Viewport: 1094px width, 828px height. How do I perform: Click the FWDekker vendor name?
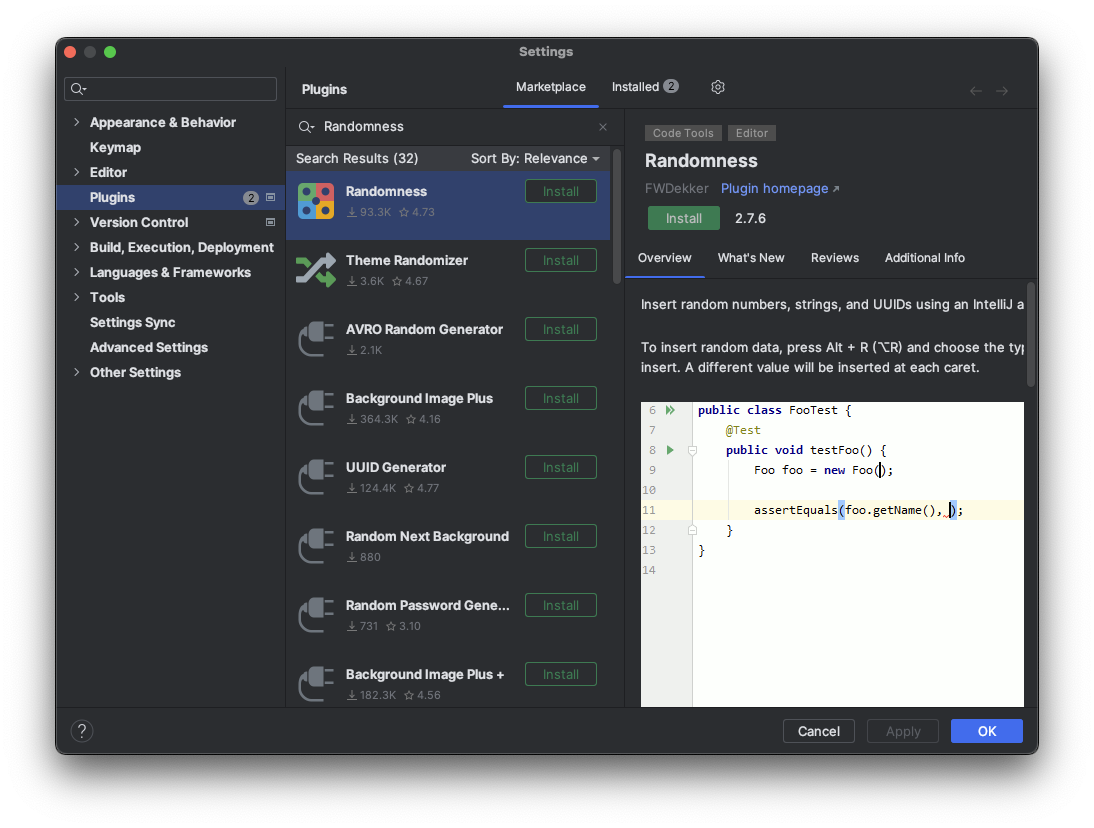(x=676, y=189)
